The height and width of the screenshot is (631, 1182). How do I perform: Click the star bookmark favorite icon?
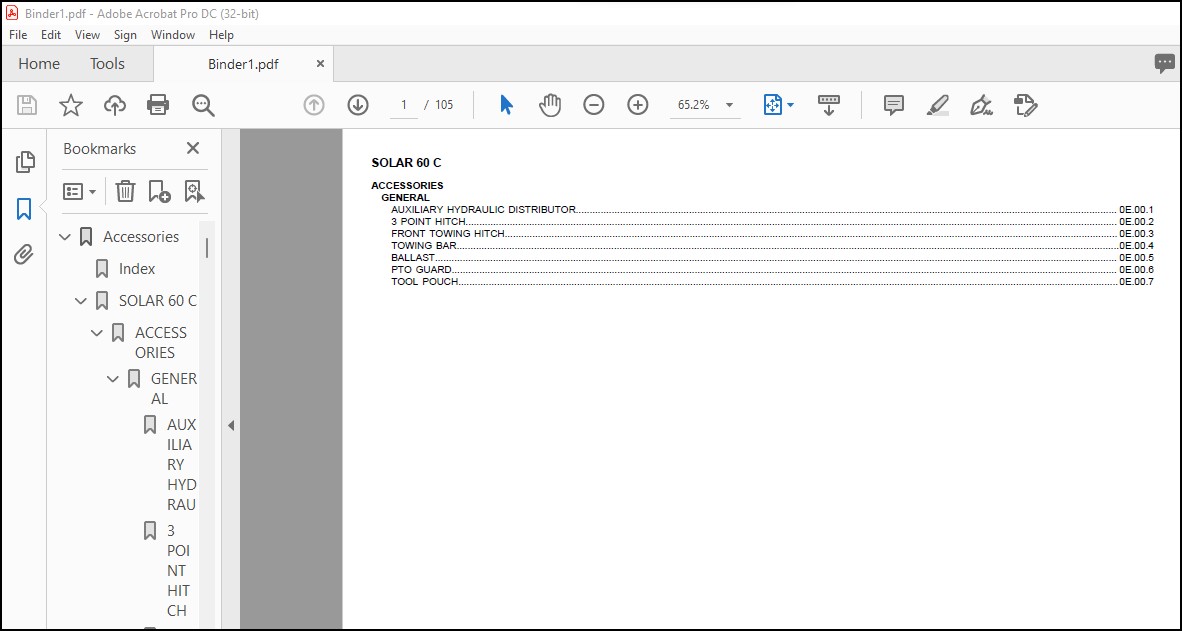[71, 105]
